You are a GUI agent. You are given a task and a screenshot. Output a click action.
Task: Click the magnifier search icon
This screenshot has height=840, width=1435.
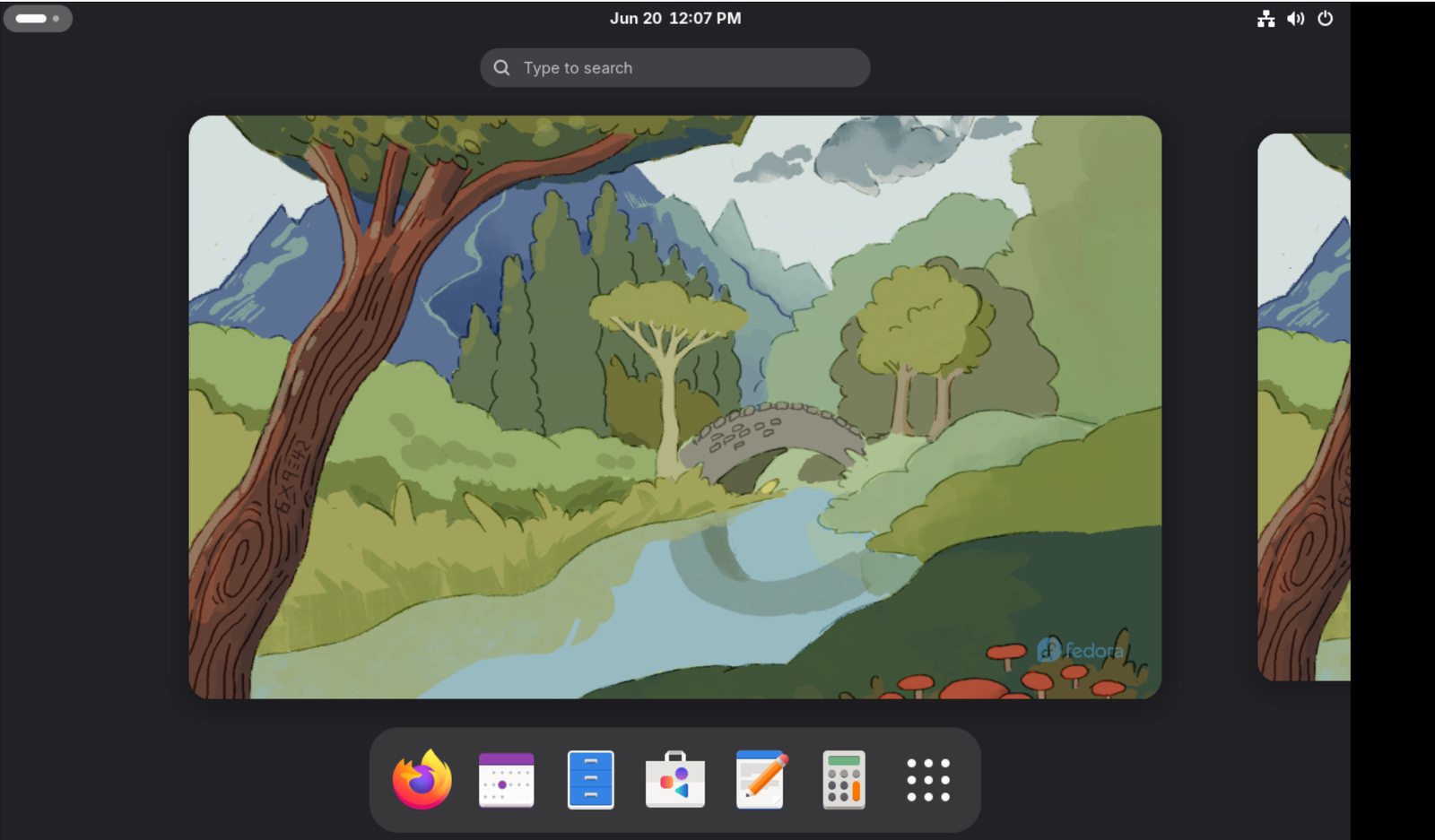click(x=502, y=67)
